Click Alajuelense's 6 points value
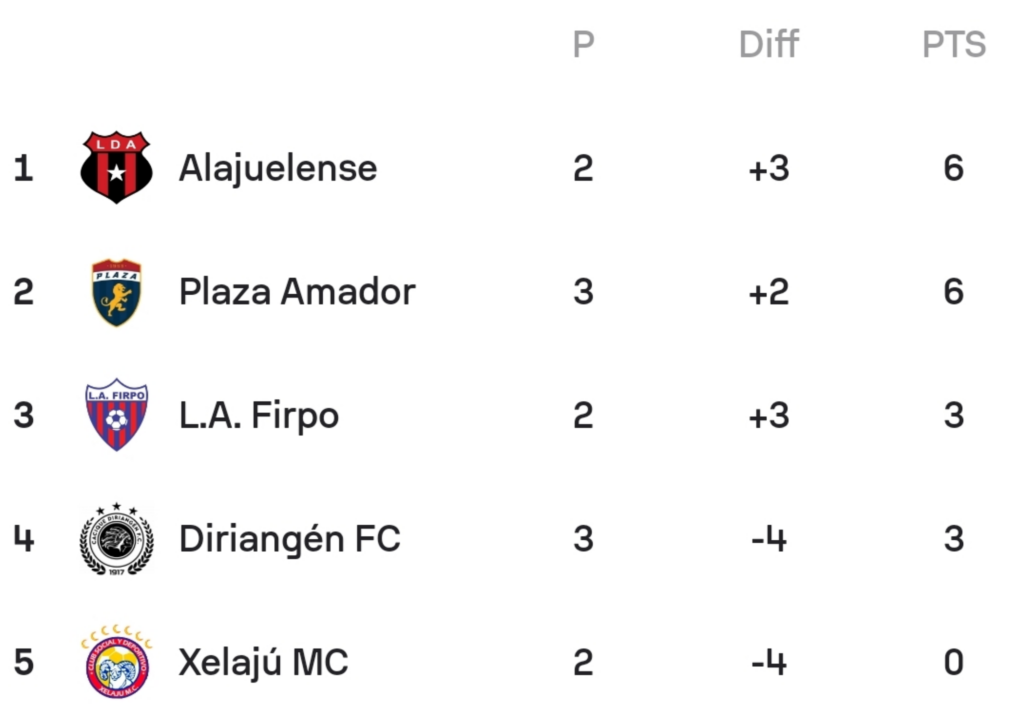This screenshot has width=1024, height=718. click(x=953, y=169)
